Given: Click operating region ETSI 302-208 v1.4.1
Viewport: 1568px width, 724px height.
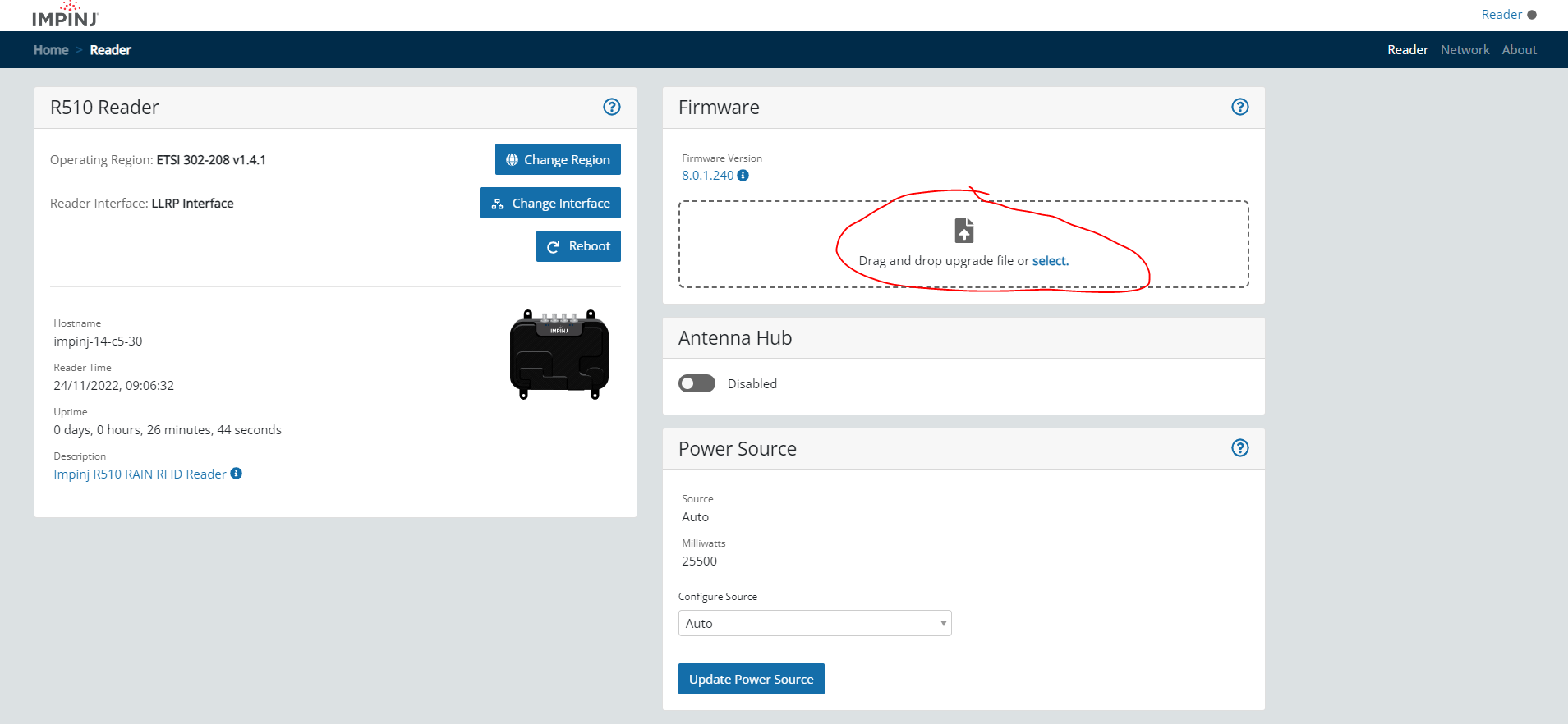Looking at the screenshot, I should point(211,160).
